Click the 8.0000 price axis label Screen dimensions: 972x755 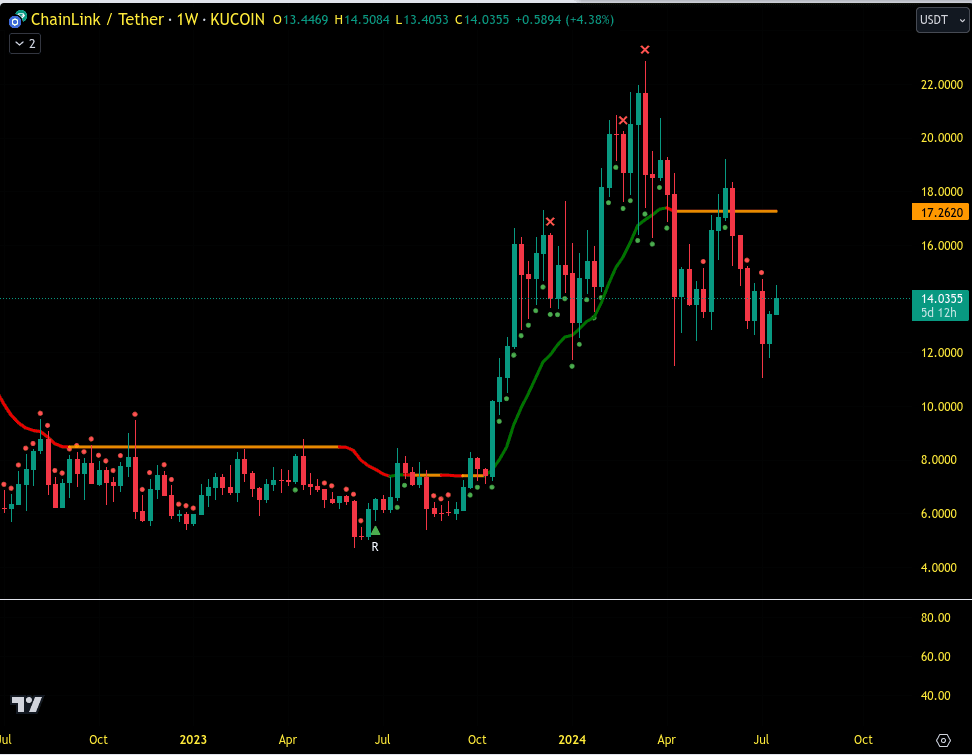(939, 460)
